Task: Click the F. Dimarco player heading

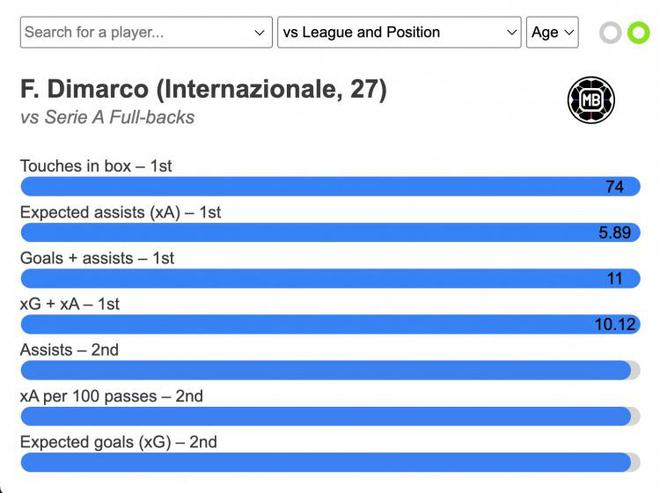Action: coord(203,90)
